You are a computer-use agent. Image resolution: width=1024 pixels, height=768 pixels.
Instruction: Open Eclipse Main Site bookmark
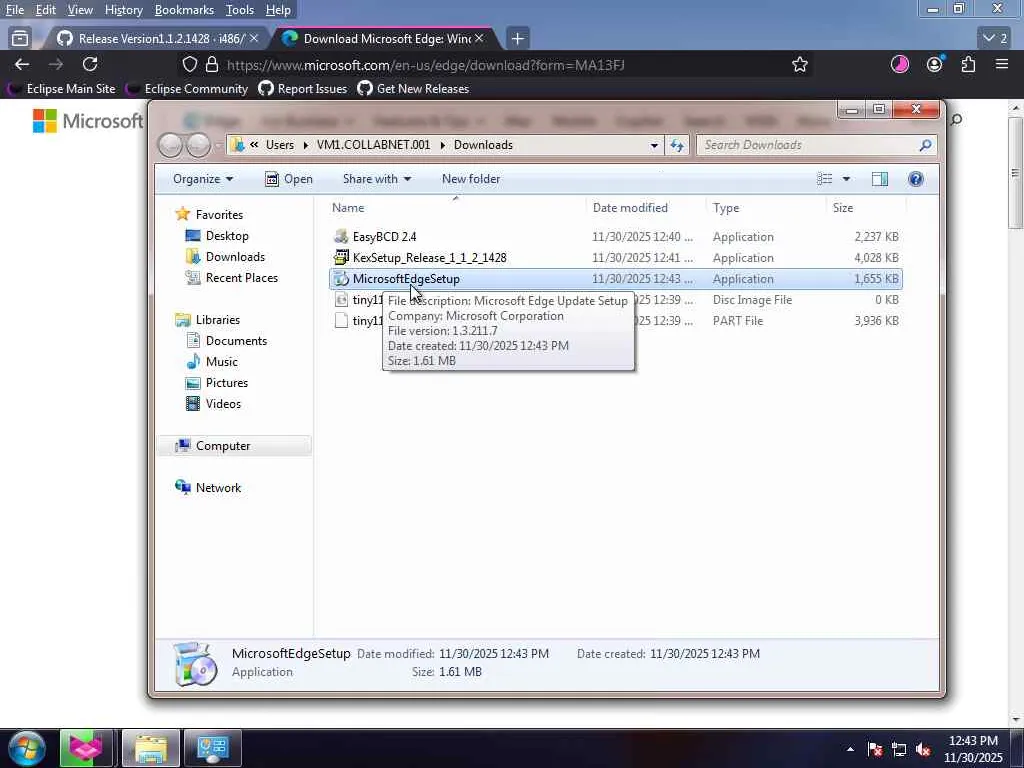pos(61,89)
